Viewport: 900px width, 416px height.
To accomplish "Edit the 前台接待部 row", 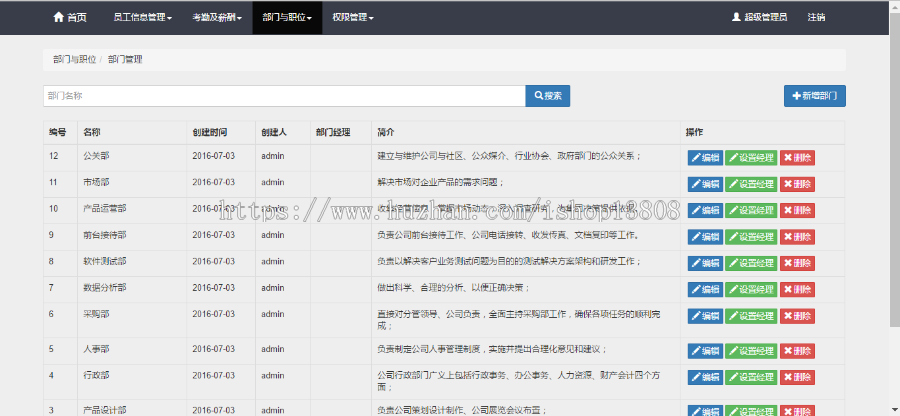I will 705,237.
